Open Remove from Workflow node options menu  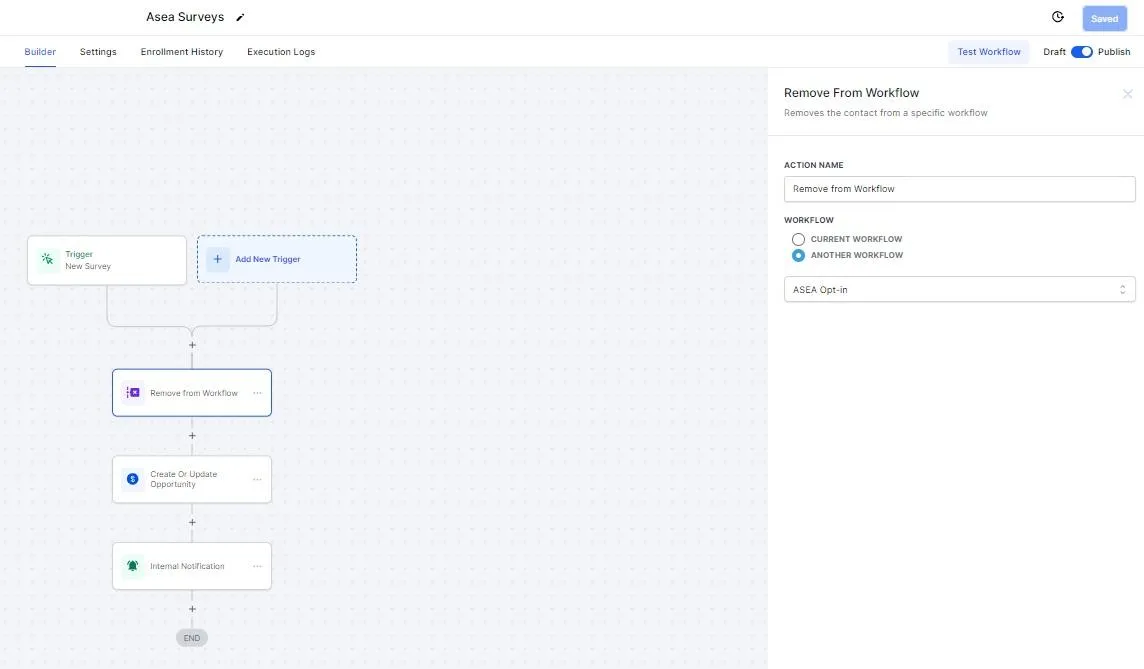tap(257, 393)
